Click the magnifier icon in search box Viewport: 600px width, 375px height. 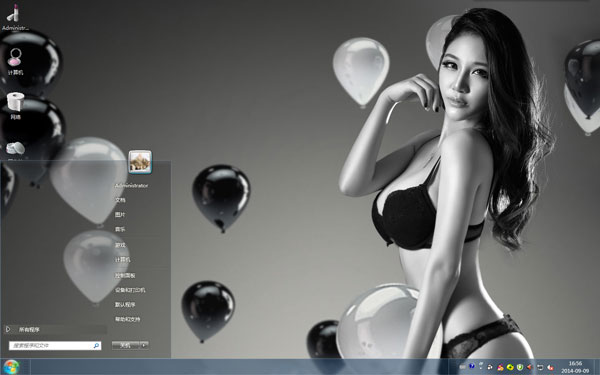tap(96, 346)
